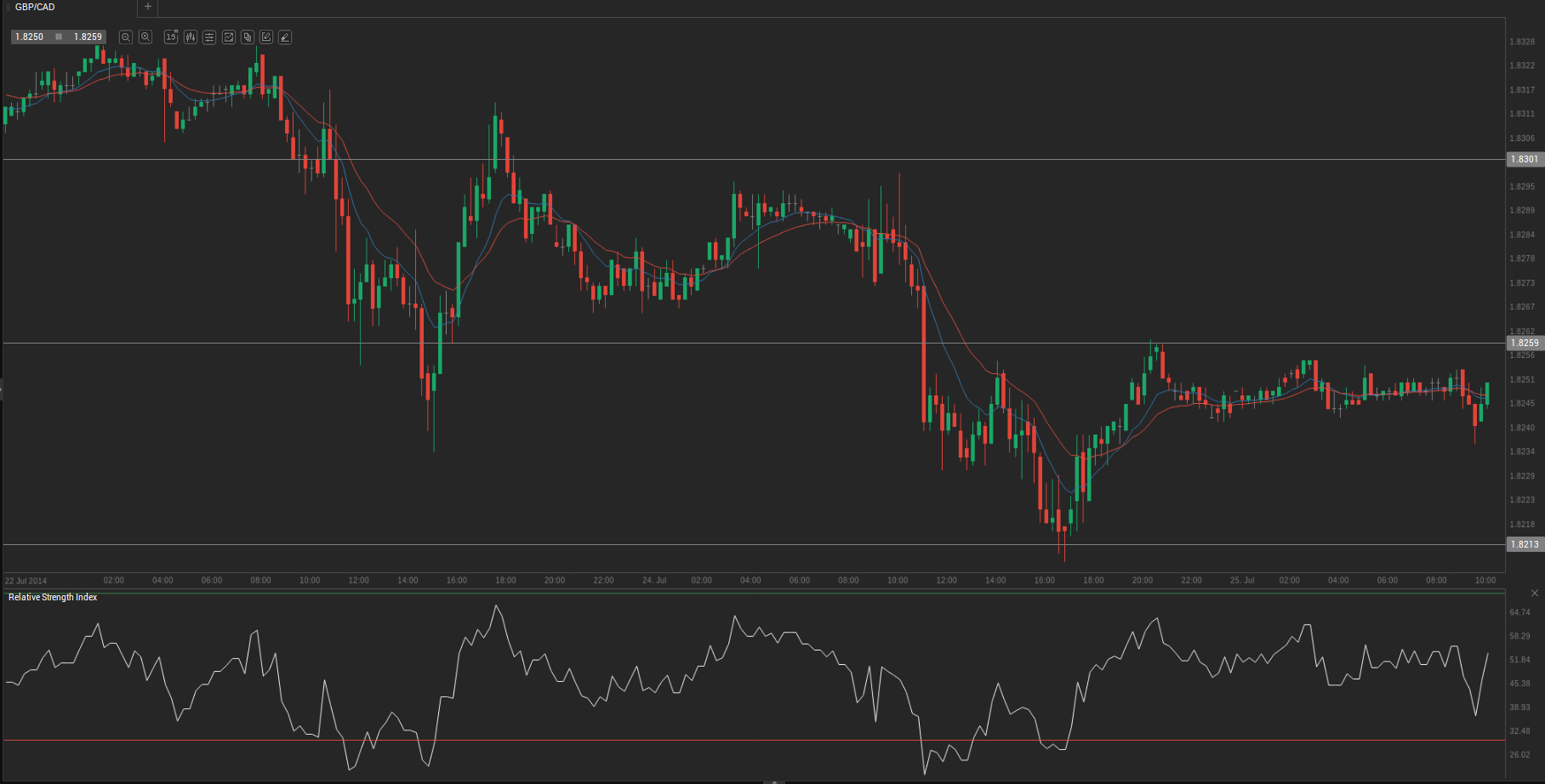
Task: Zoom out the chart with the minus magnifier
Action: (x=126, y=37)
